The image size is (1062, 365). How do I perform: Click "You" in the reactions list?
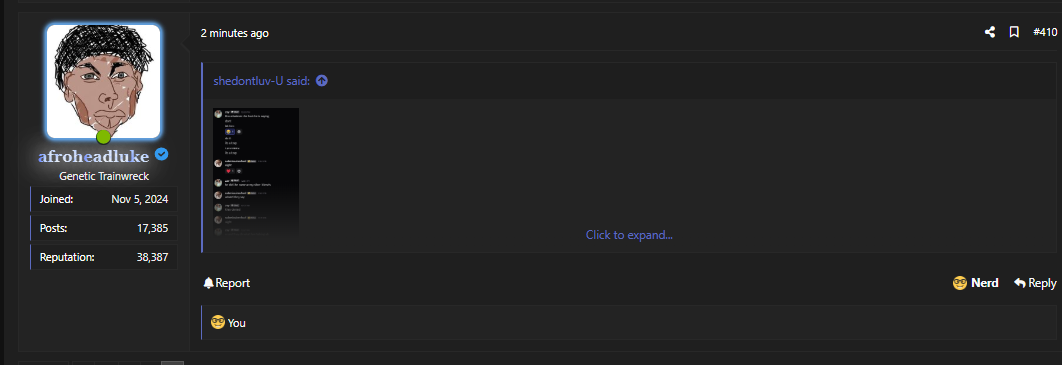point(236,323)
